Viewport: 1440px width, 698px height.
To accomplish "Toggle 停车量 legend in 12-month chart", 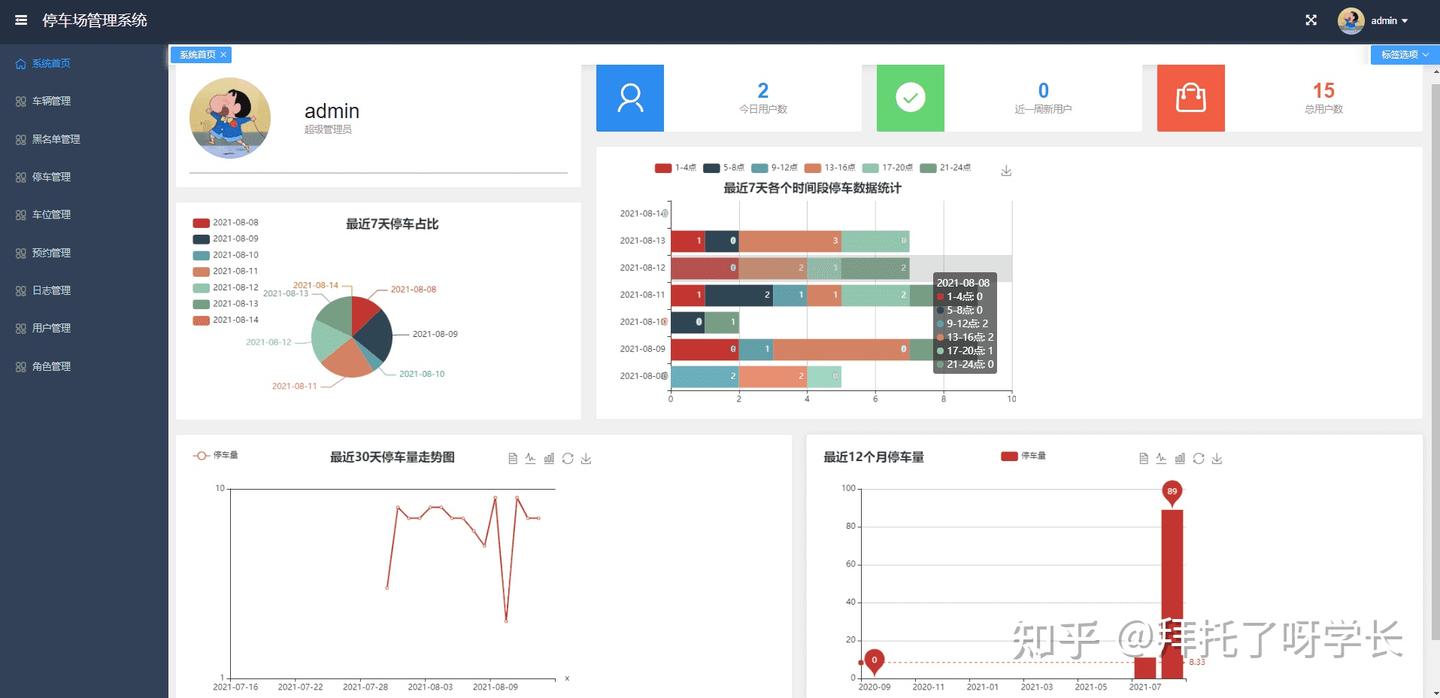I will pos(1023,456).
